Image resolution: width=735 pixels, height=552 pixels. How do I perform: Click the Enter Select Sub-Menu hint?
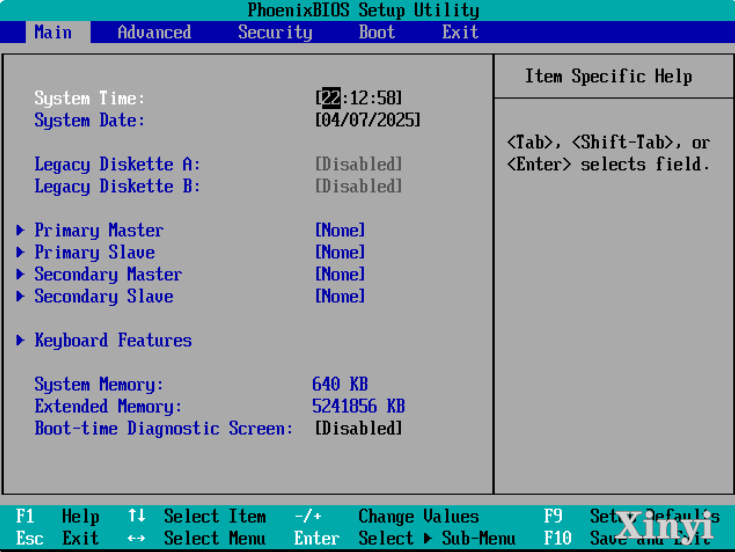point(405,538)
